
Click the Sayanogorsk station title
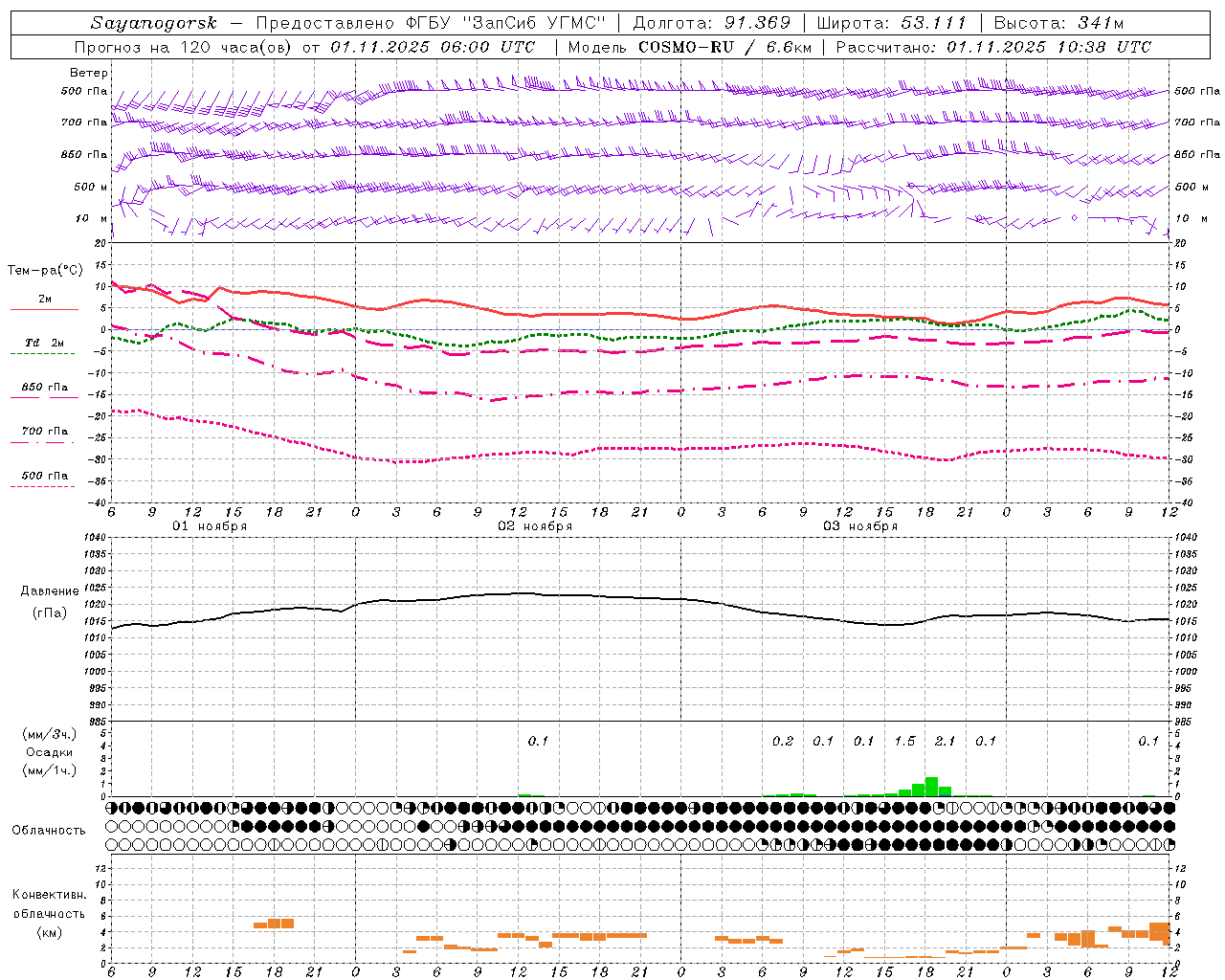coord(154,23)
